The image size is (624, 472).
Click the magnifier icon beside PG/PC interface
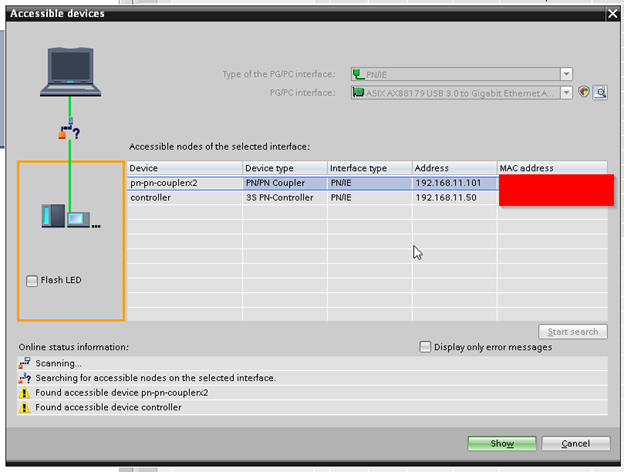600,92
